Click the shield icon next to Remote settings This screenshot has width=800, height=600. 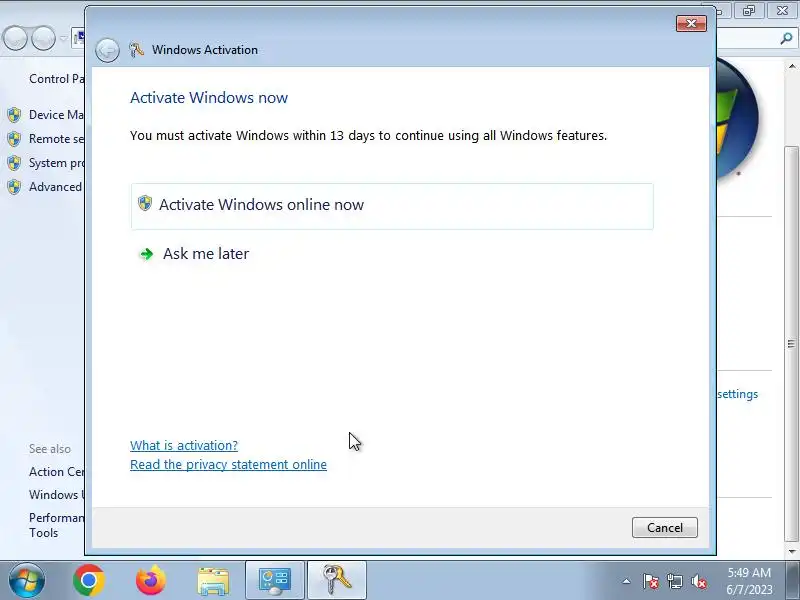[x=14, y=139]
